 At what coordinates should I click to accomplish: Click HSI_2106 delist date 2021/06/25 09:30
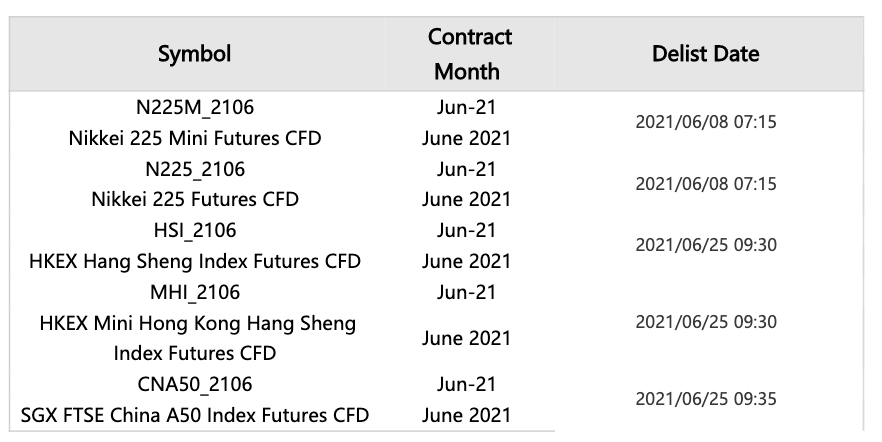point(706,245)
